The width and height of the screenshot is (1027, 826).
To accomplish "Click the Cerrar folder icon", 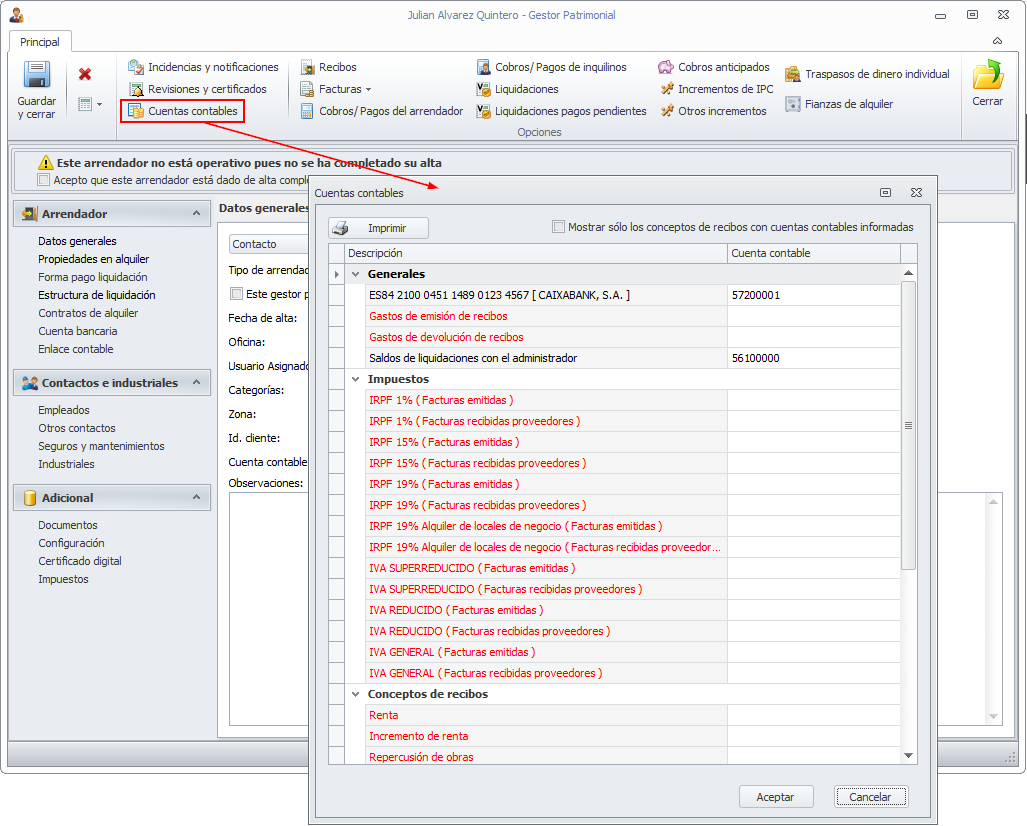I will pyautogui.click(x=988, y=75).
